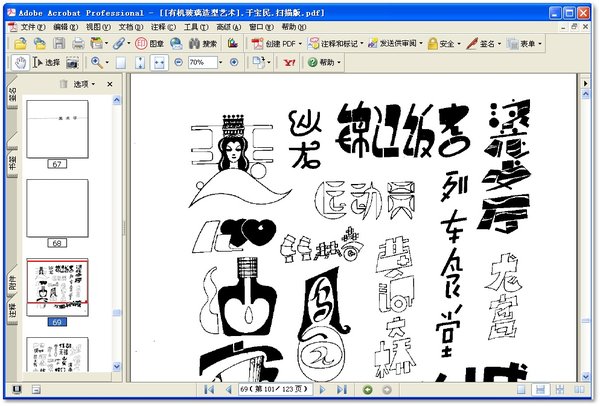Open the zoom percentage dropdown
Image resolution: width=600 pixels, height=406 pixels.
223,62
